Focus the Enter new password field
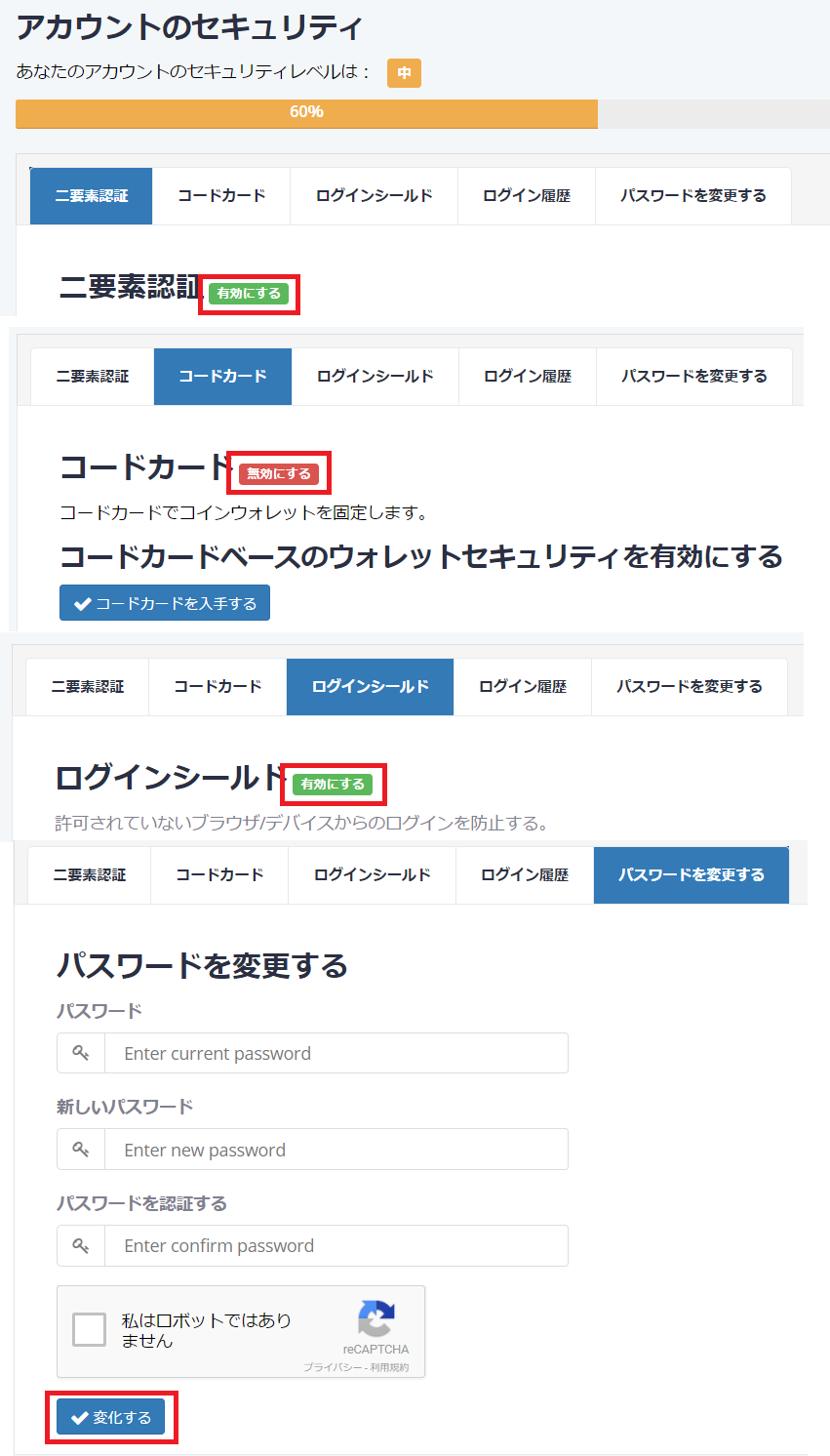The height and width of the screenshot is (1456, 830). tap(336, 1150)
